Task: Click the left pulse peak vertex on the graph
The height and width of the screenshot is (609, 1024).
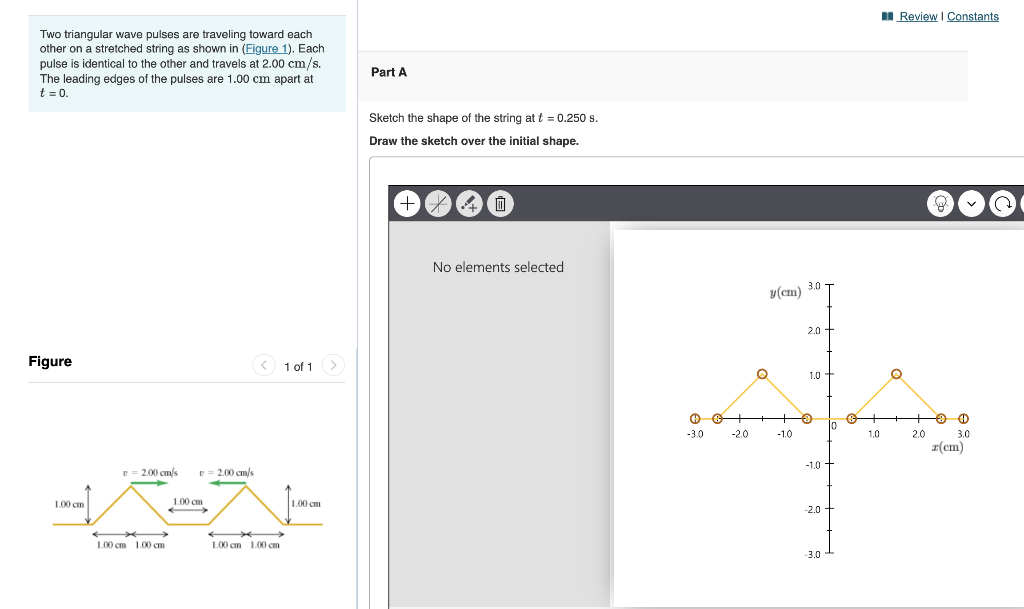Action: (x=762, y=374)
